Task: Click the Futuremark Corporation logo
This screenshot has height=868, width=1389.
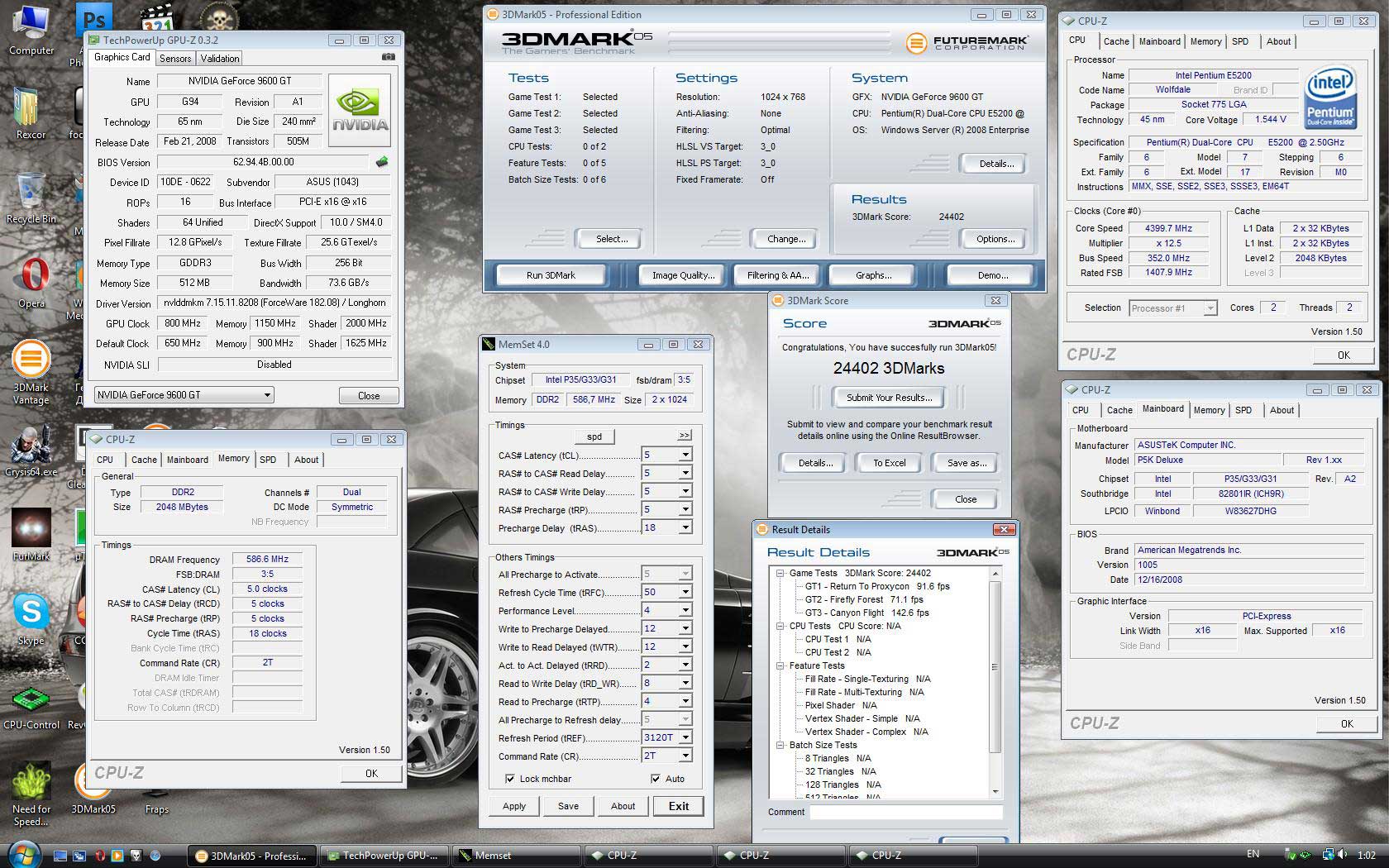Action: [x=966, y=43]
